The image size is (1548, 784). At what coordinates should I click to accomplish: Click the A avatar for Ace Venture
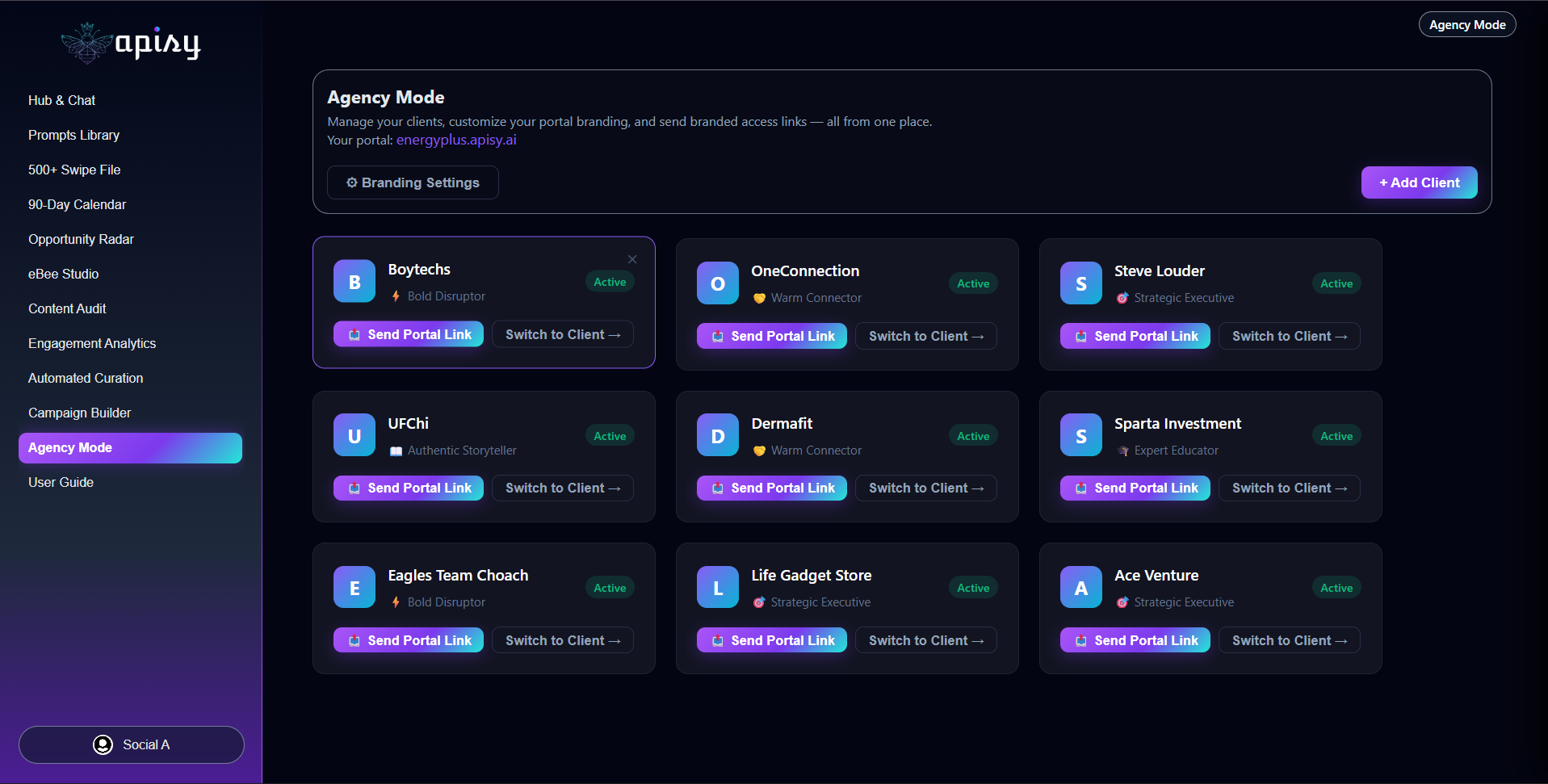pos(1081,588)
